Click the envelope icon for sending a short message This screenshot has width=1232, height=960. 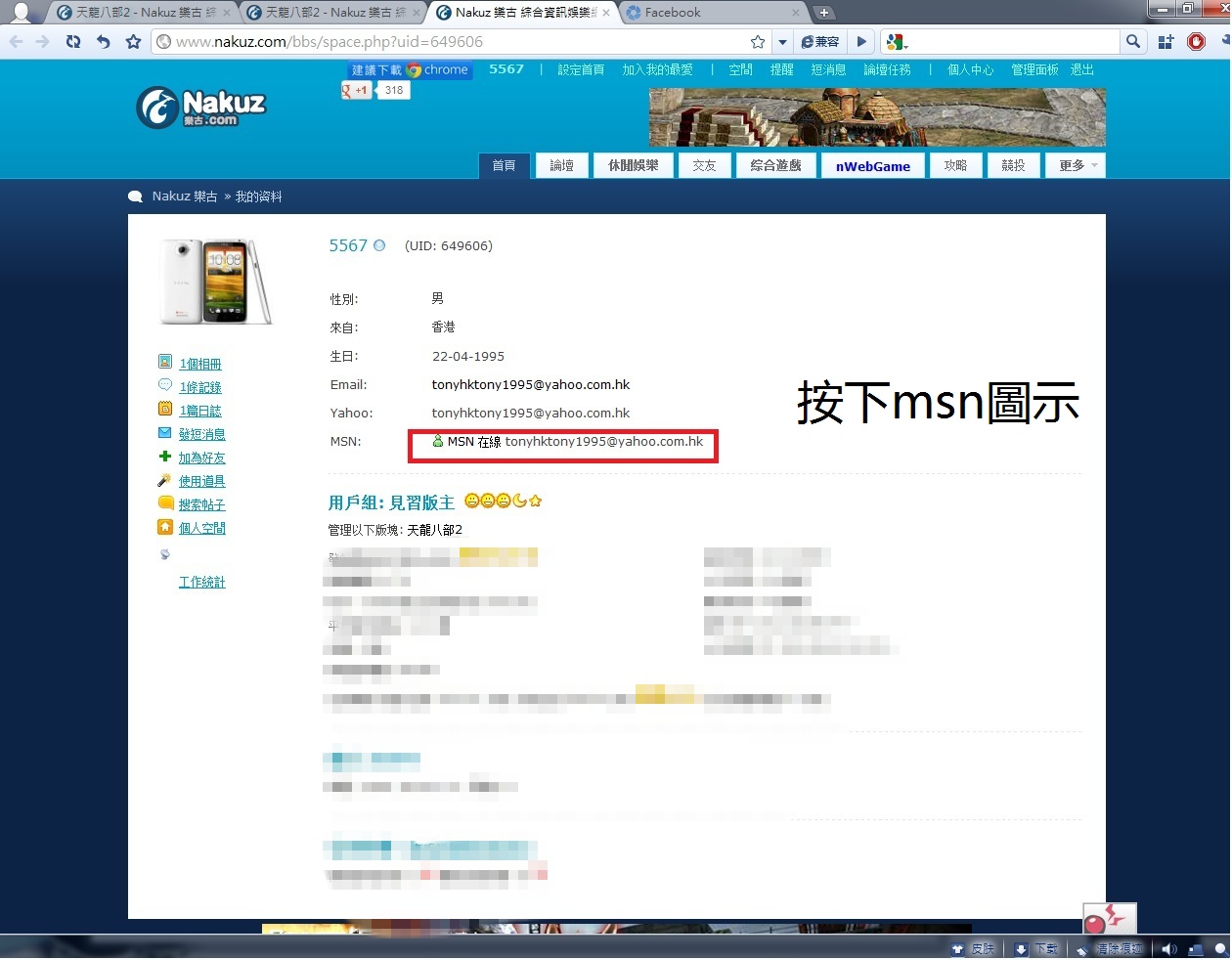click(x=165, y=433)
